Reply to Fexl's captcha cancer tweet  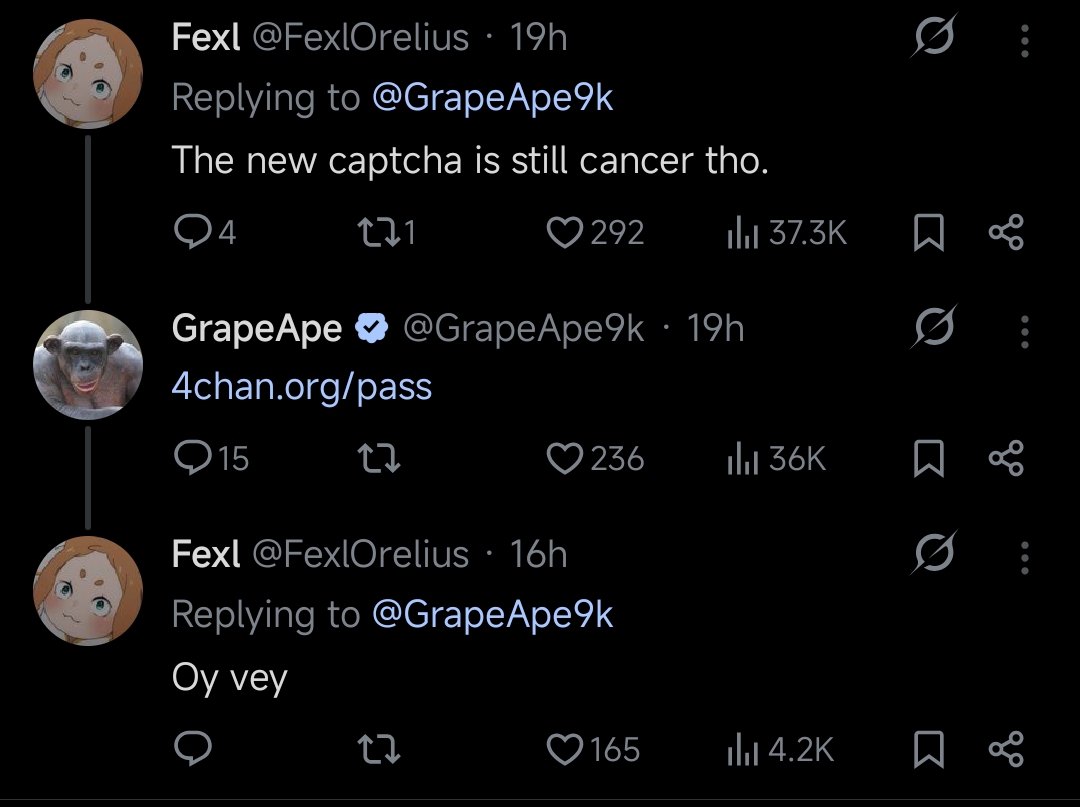click(x=205, y=232)
